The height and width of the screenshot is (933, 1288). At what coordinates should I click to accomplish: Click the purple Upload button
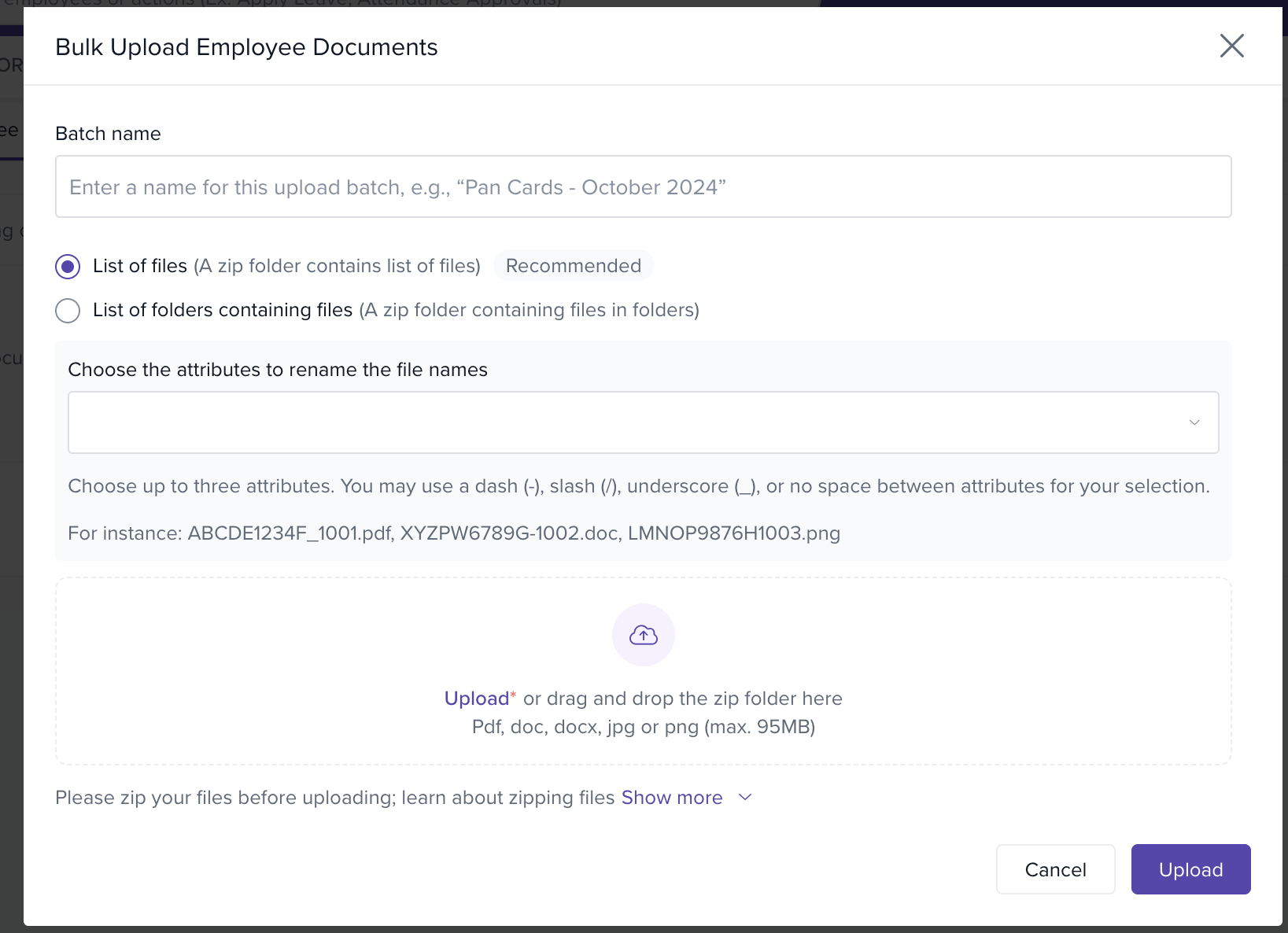pos(1190,869)
